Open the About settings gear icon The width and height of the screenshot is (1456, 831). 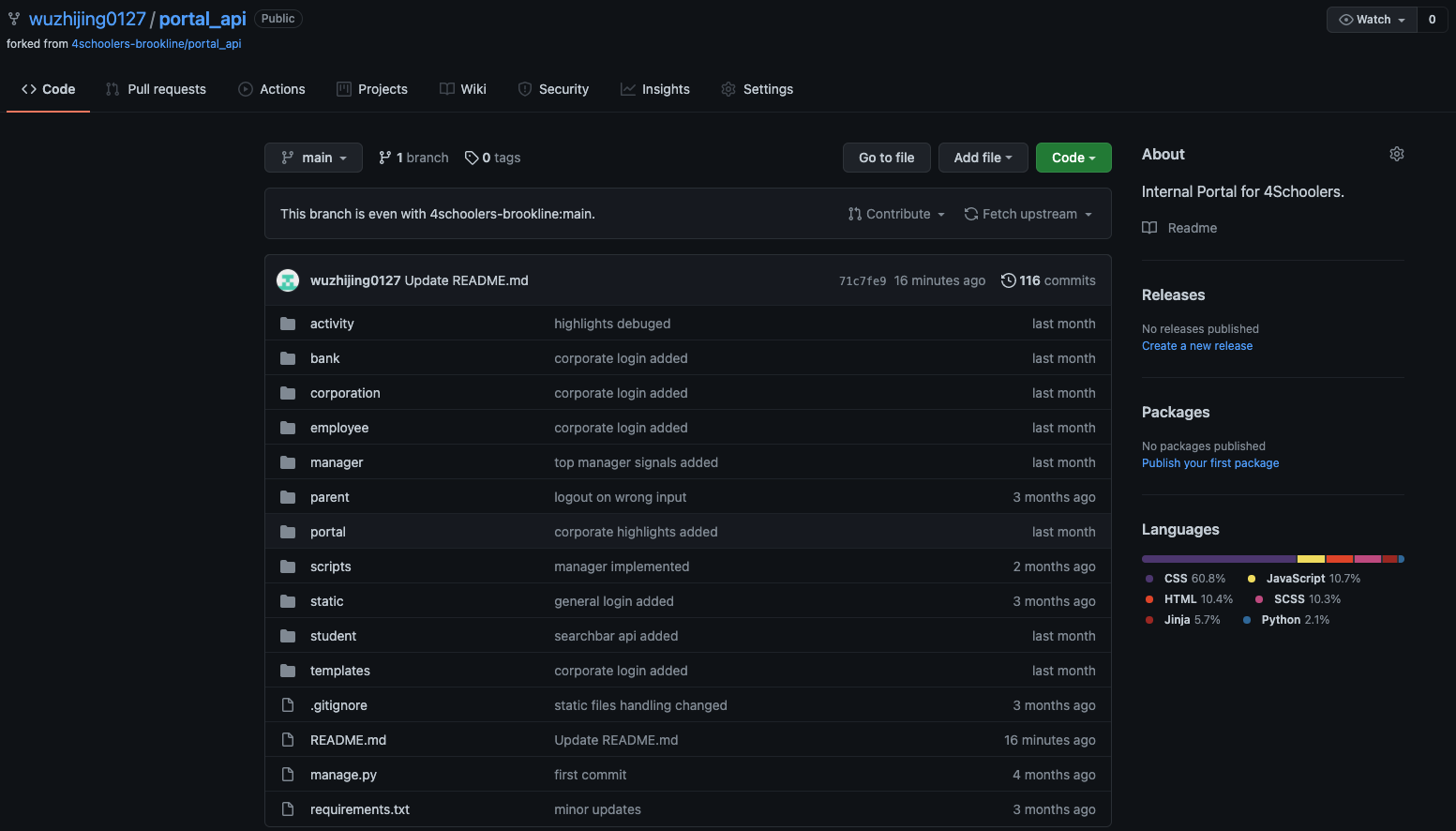(1396, 154)
